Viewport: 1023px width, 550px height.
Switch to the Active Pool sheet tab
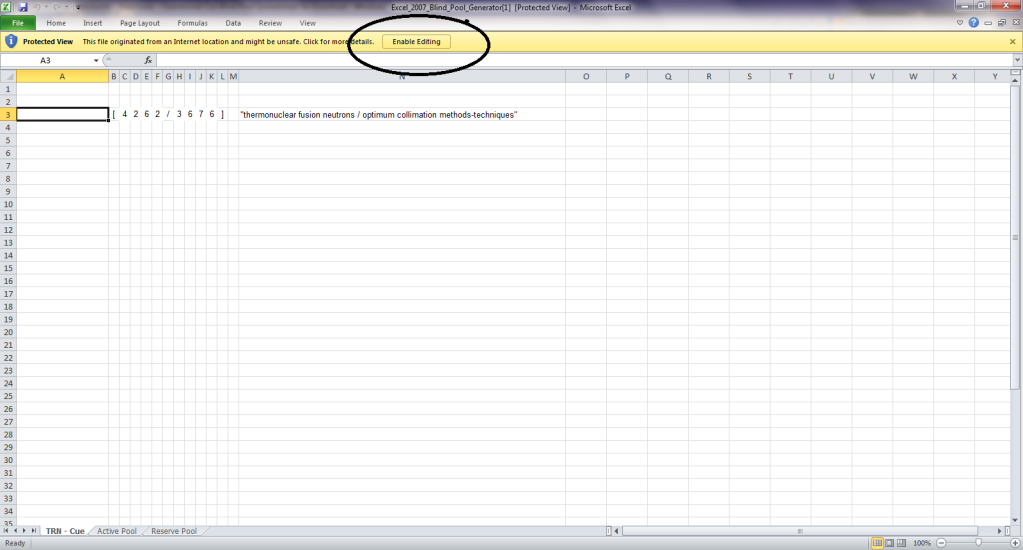pos(117,531)
